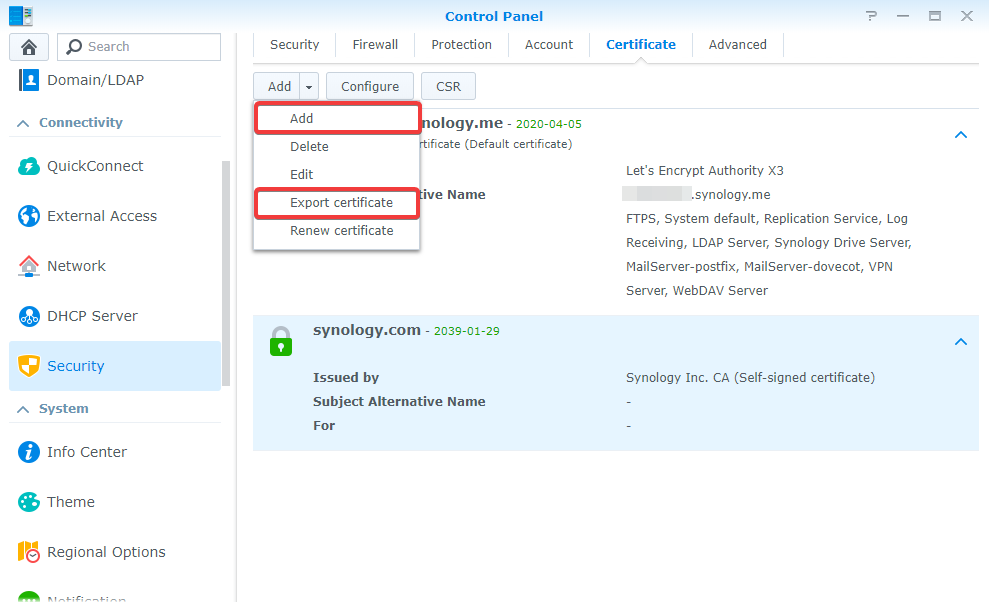Choose Add from the dropdown menu
The width and height of the screenshot is (989, 602).
pyautogui.click(x=337, y=119)
